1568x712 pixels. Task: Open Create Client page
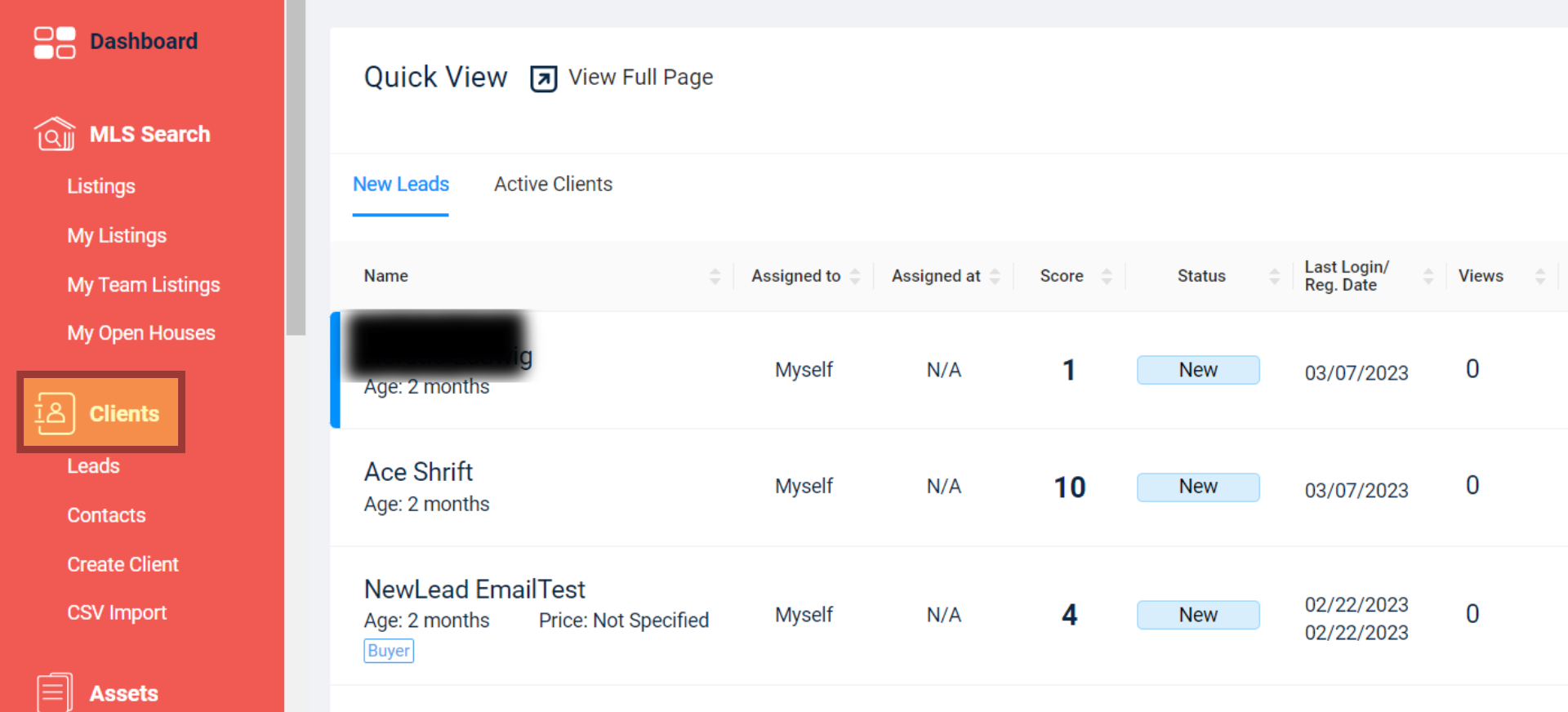pyautogui.click(x=122, y=564)
